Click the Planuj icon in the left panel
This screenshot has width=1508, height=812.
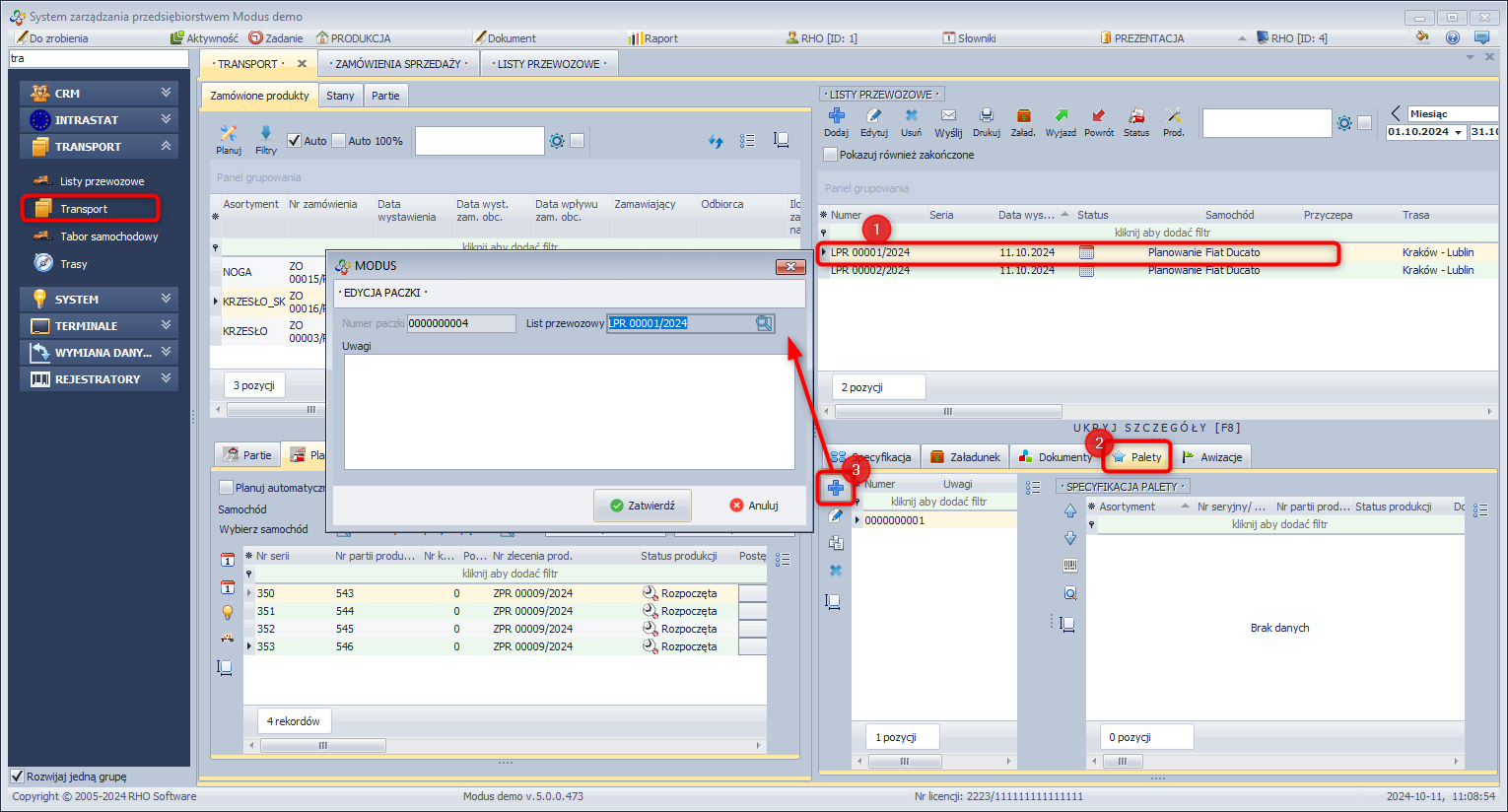pos(229,133)
